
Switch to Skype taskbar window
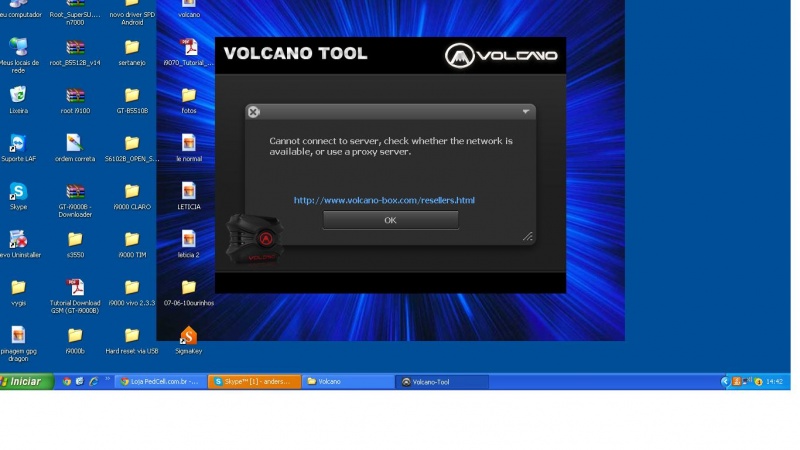[255, 382]
